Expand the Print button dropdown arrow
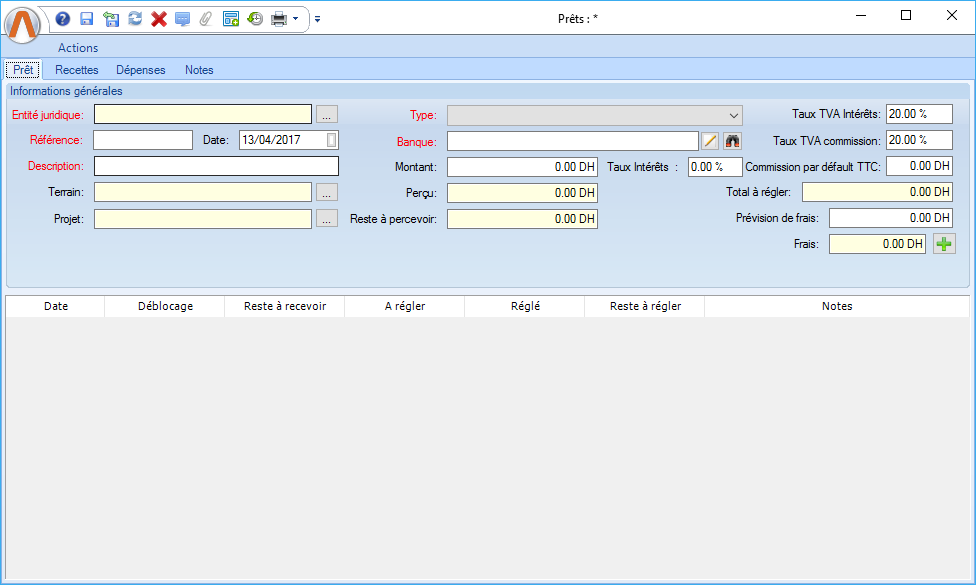The image size is (976, 585). (296, 18)
